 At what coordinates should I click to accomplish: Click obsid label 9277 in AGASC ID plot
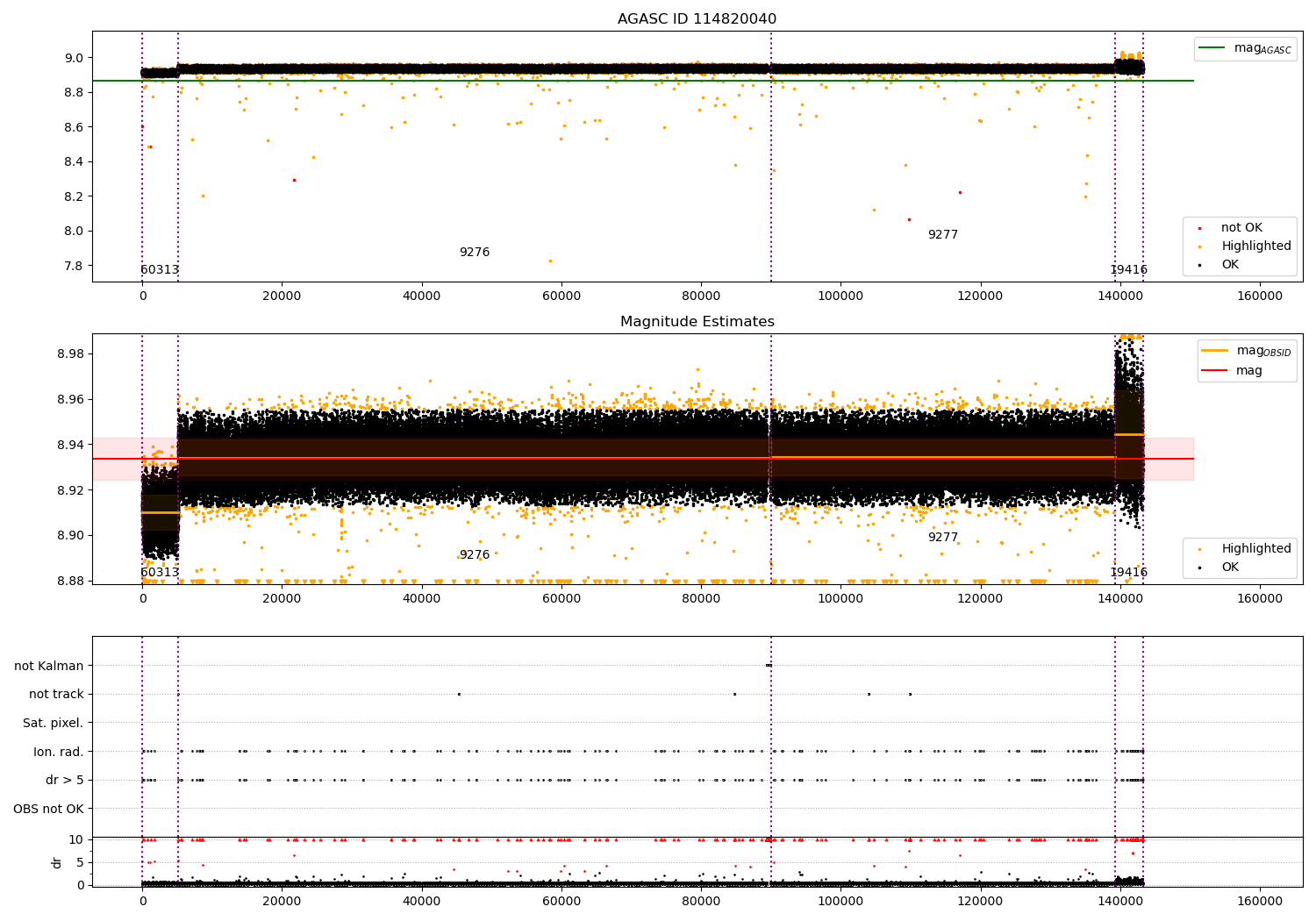[943, 235]
